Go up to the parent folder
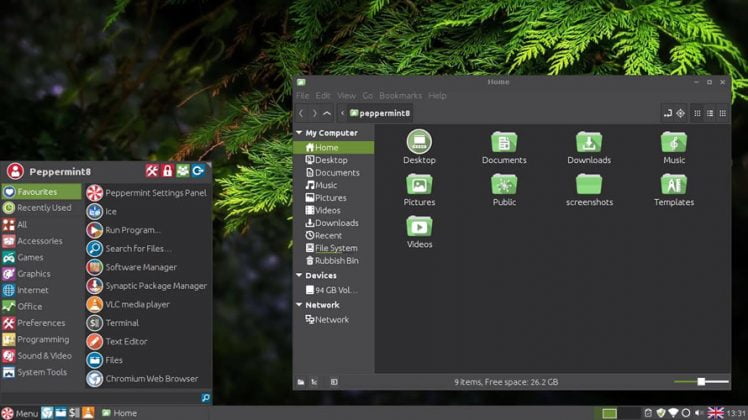The width and height of the screenshot is (748, 420). 327,113
